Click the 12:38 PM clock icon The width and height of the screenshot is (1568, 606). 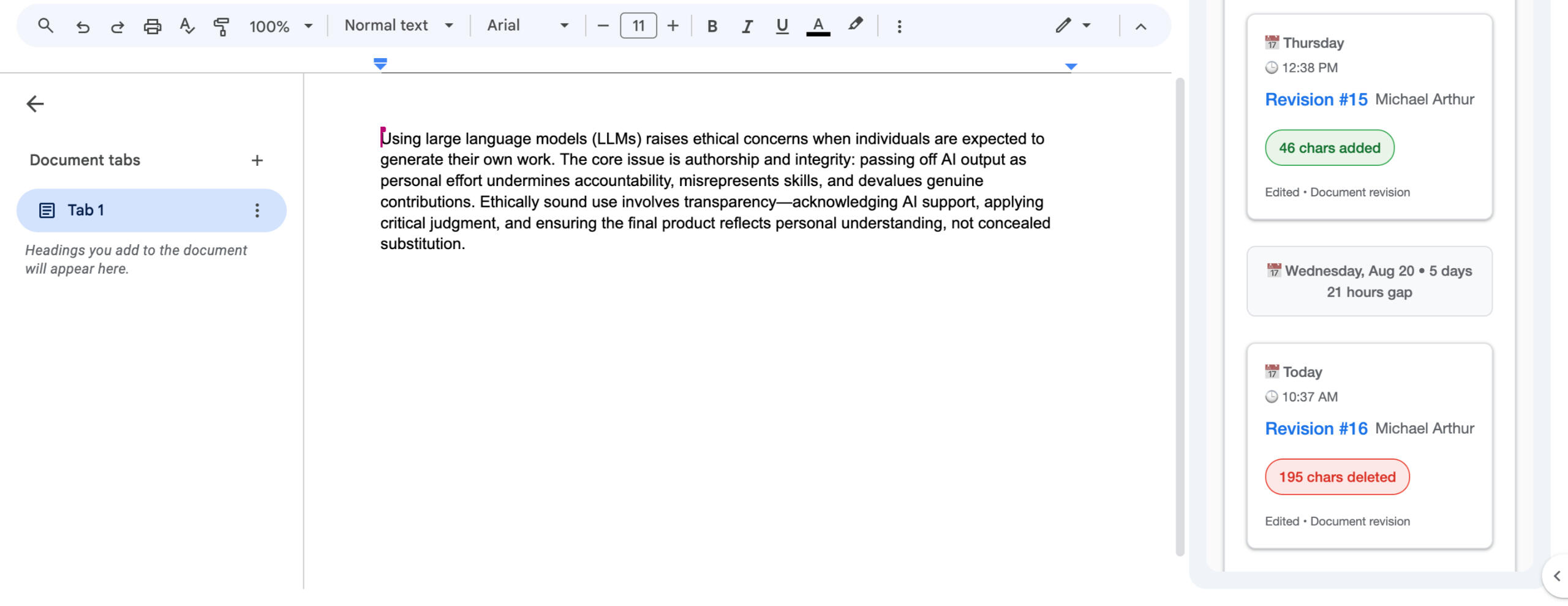[1272, 68]
